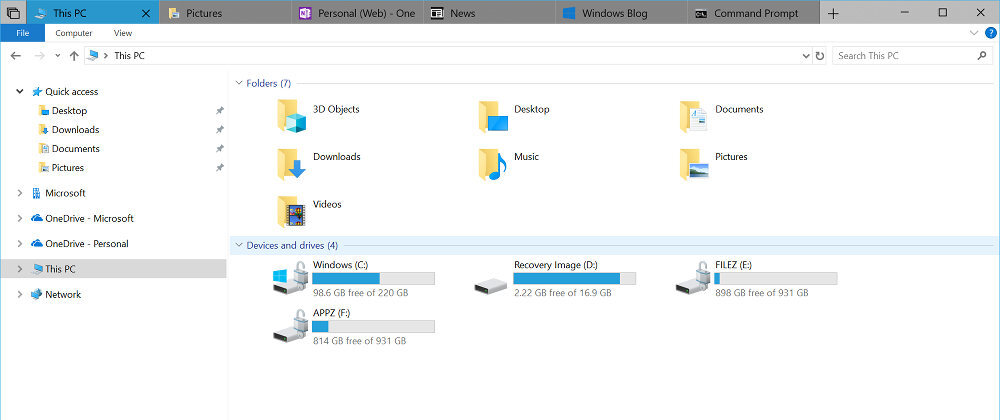Switch to the Windows Blog tab

click(x=622, y=13)
